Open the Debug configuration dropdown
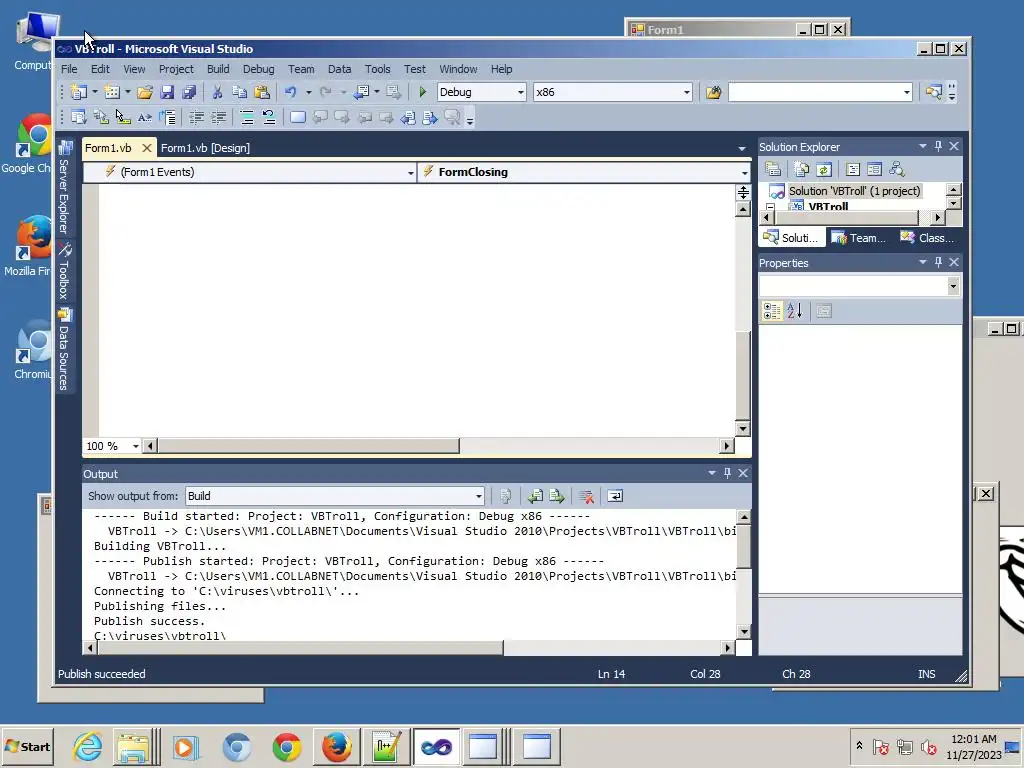1024x768 pixels. pyautogui.click(x=520, y=92)
